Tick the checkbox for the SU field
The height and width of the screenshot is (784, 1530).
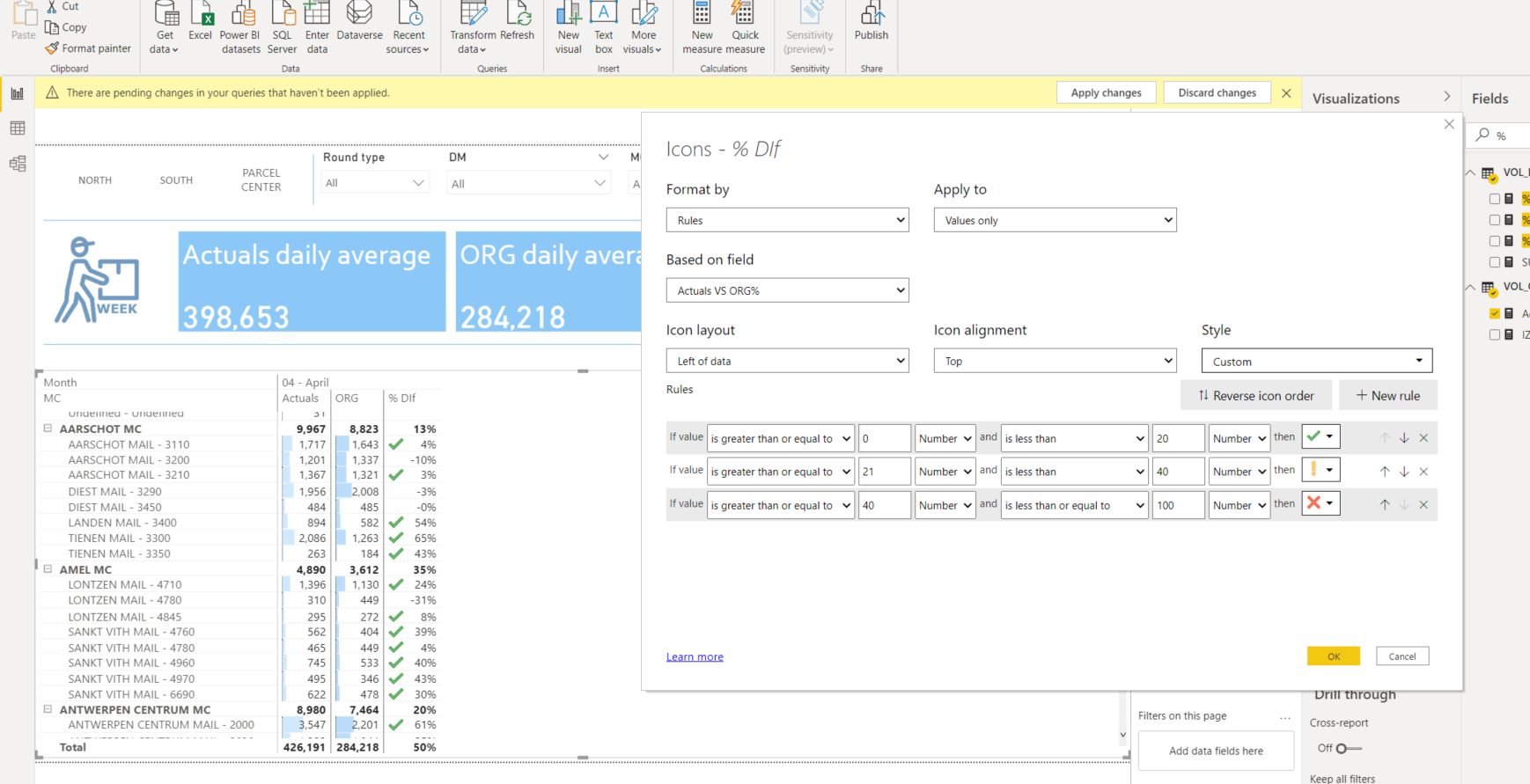(1495, 262)
